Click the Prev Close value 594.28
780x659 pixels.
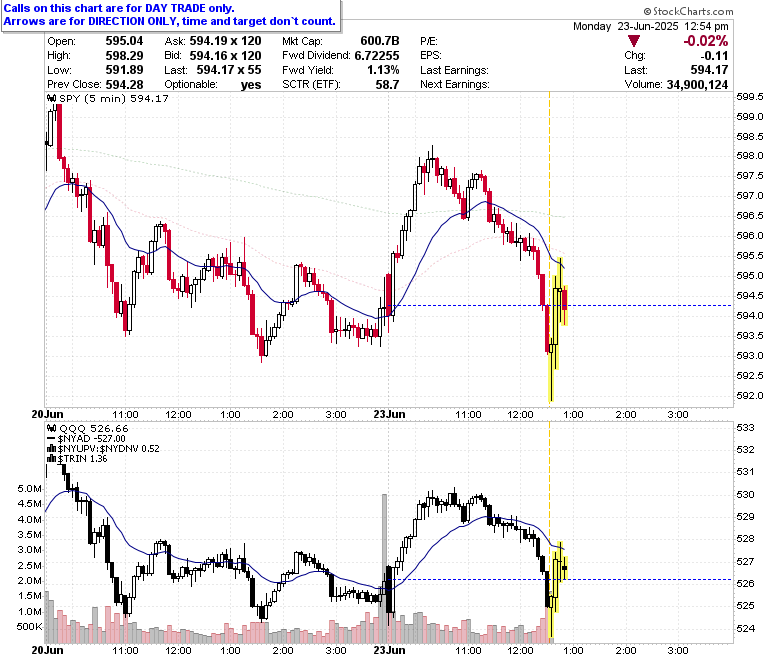(124, 85)
